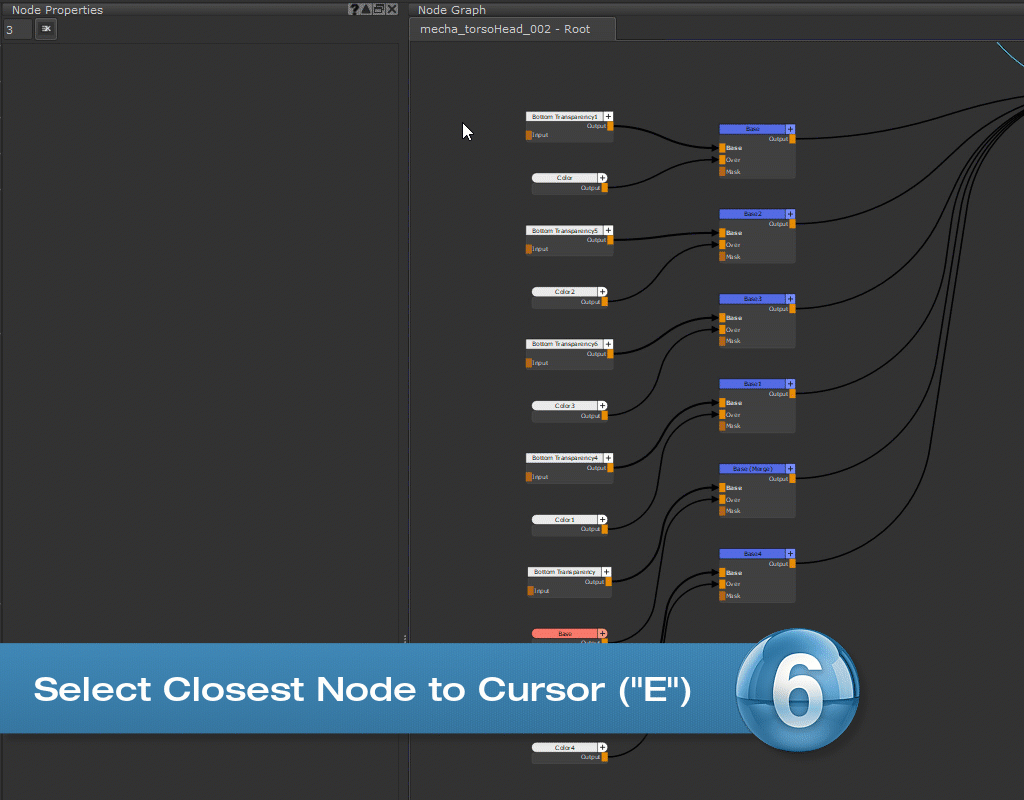Click the triangle icon in Node Properties header
The height and width of the screenshot is (800, 1024).
tap(366, 9)
